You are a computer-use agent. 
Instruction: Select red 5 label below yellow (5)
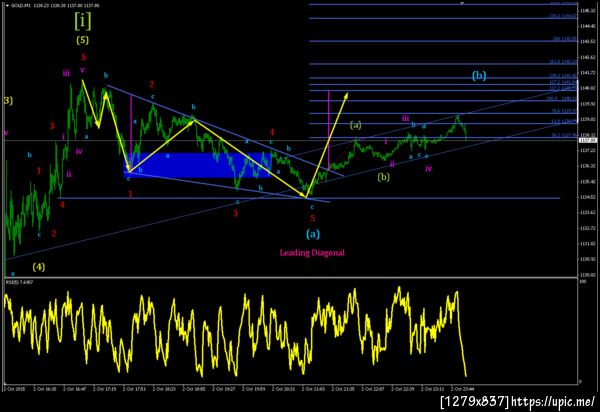point(83,57)
